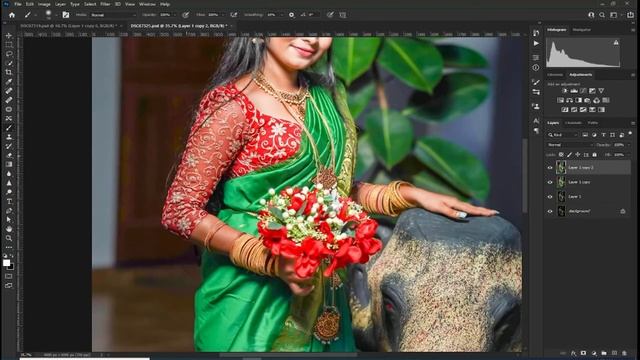
Task: Open the Actions panel play icon
Action: pos(536,43)
